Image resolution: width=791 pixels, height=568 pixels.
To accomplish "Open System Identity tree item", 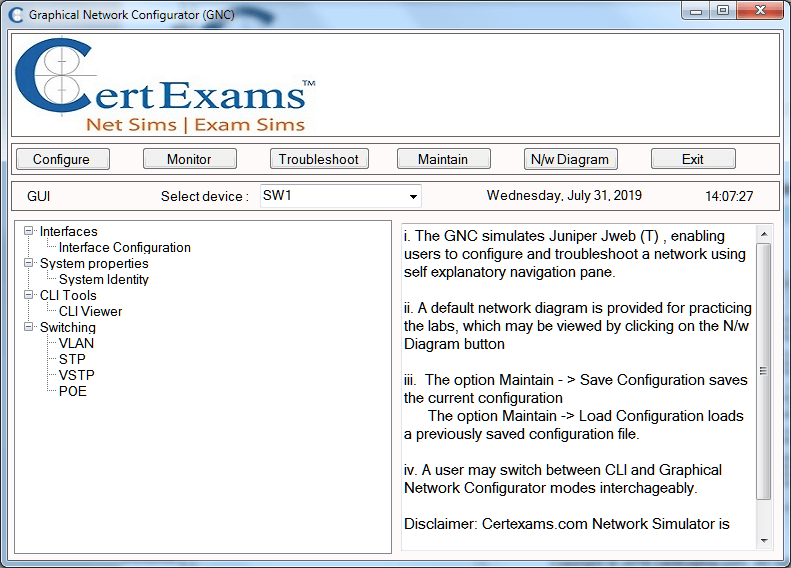I will pyautogui.click(x=103, y=279).
